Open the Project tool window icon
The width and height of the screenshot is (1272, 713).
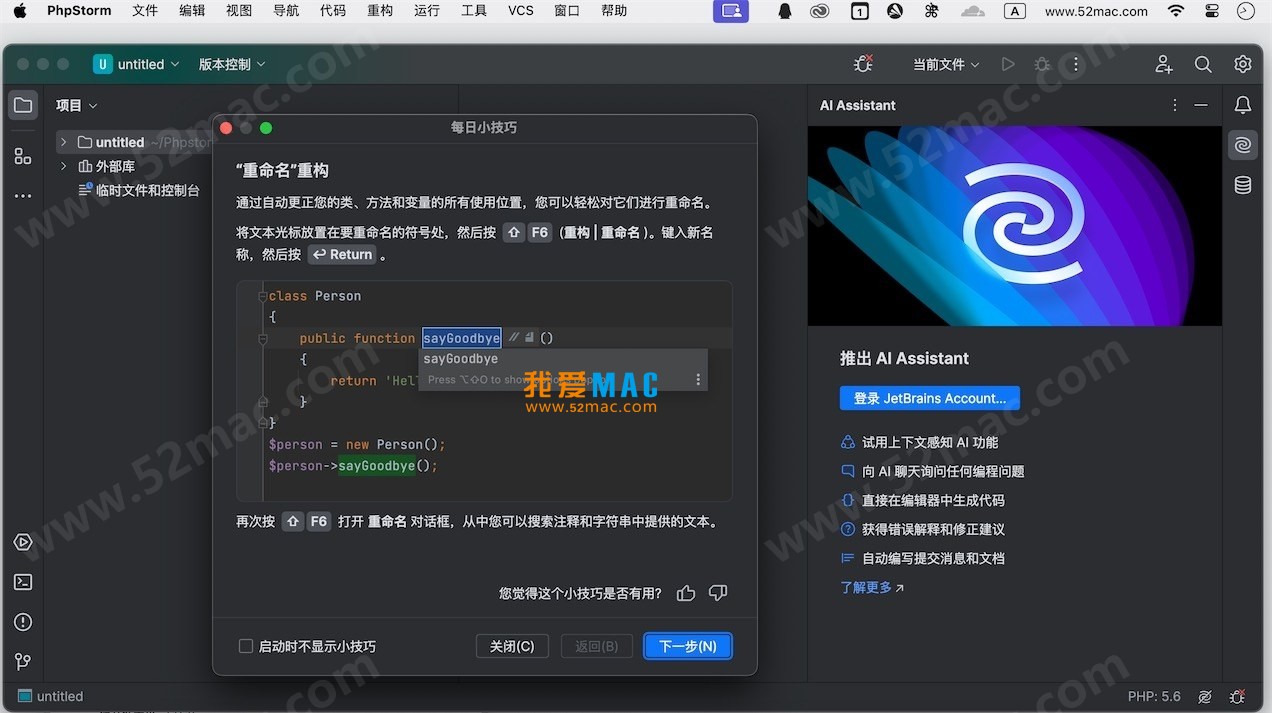23,105
